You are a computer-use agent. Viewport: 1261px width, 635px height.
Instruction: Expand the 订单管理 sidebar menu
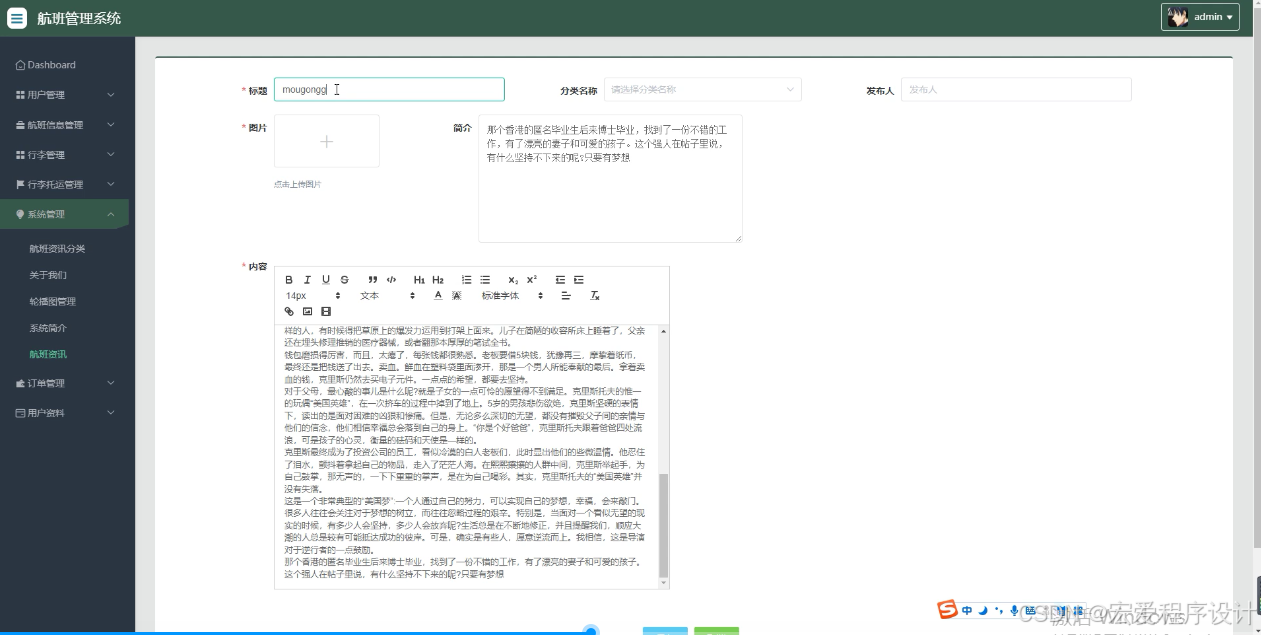[67, 383]
